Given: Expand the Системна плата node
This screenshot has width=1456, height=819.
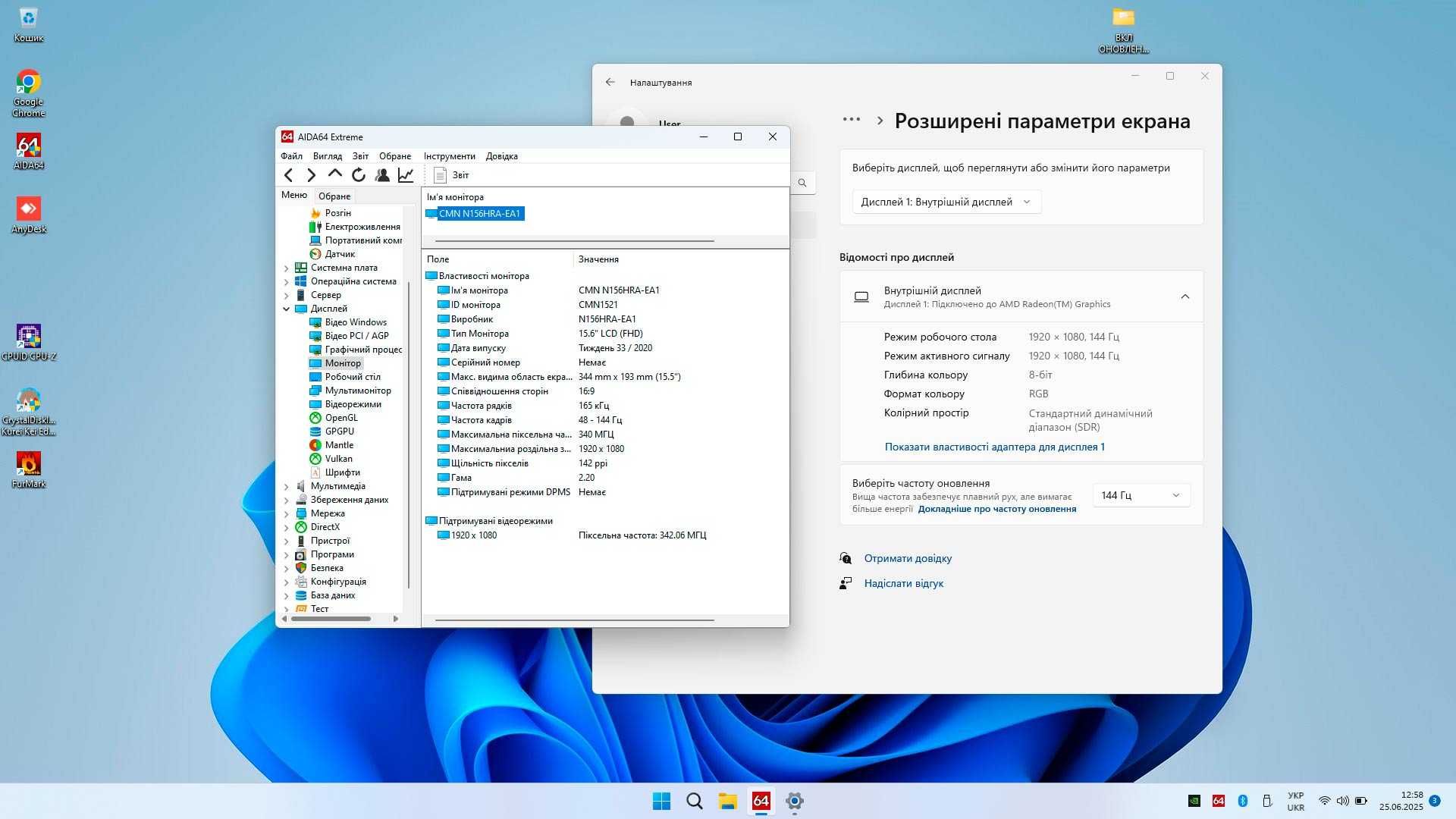Looking at the screenshot, I should tap(286, 268).
